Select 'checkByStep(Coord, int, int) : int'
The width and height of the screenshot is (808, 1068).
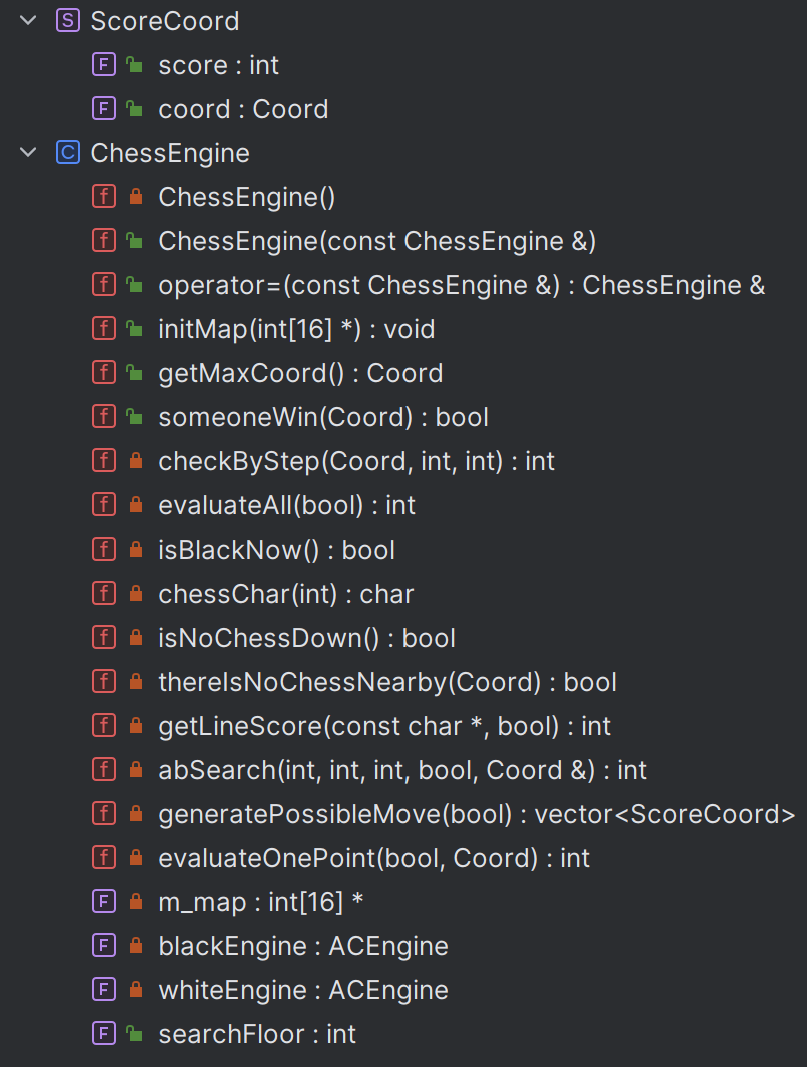coord(356,462)
